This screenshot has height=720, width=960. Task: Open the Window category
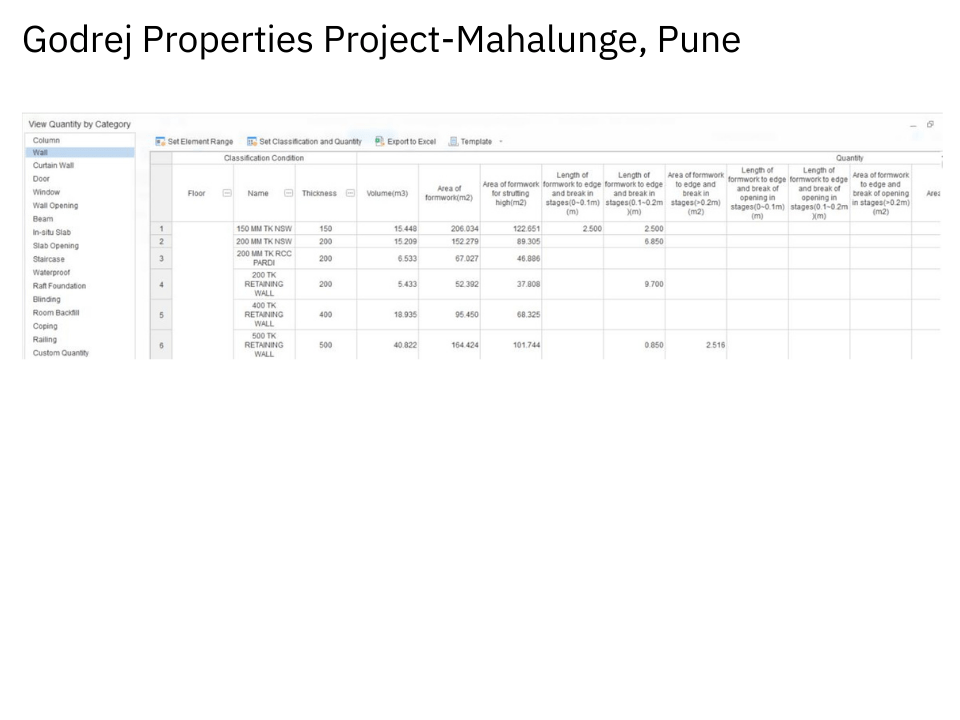47,192
